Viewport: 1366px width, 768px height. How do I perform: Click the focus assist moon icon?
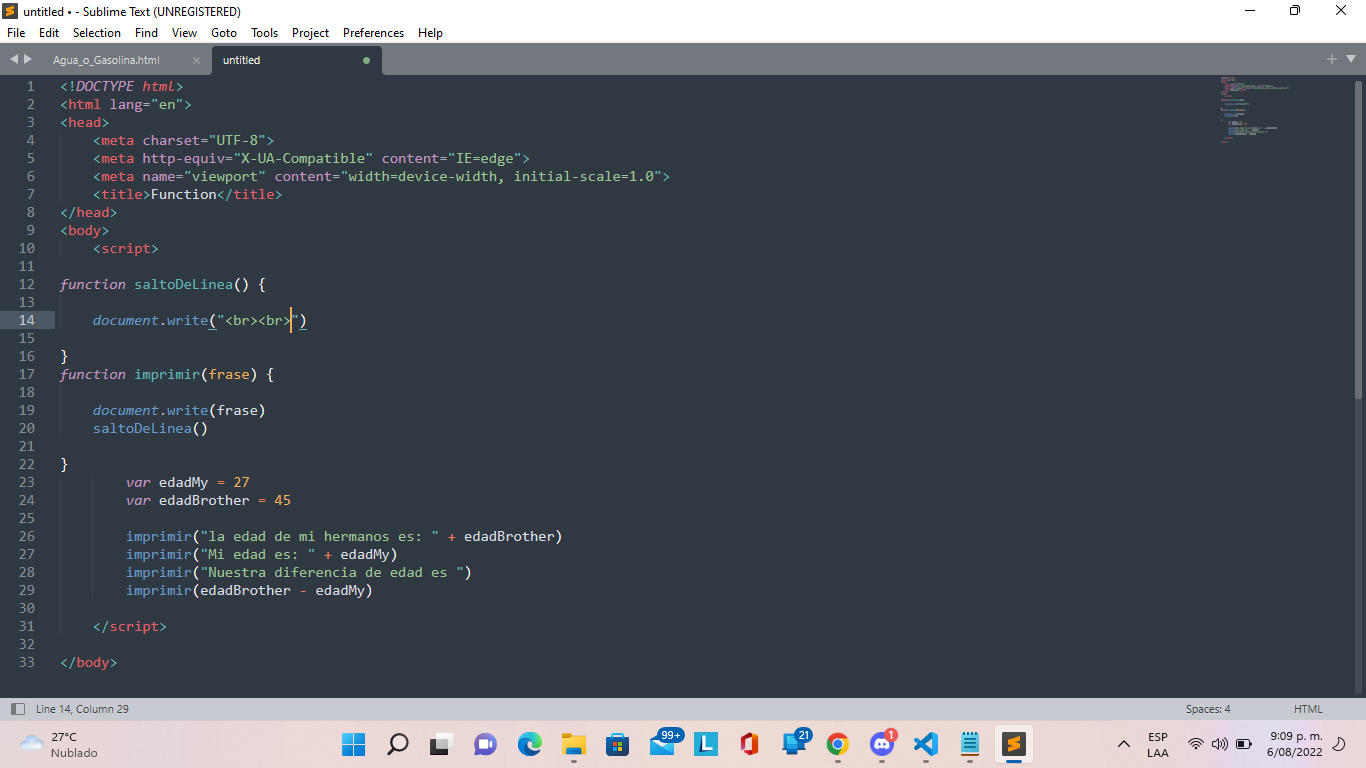tap(1340, 744)
